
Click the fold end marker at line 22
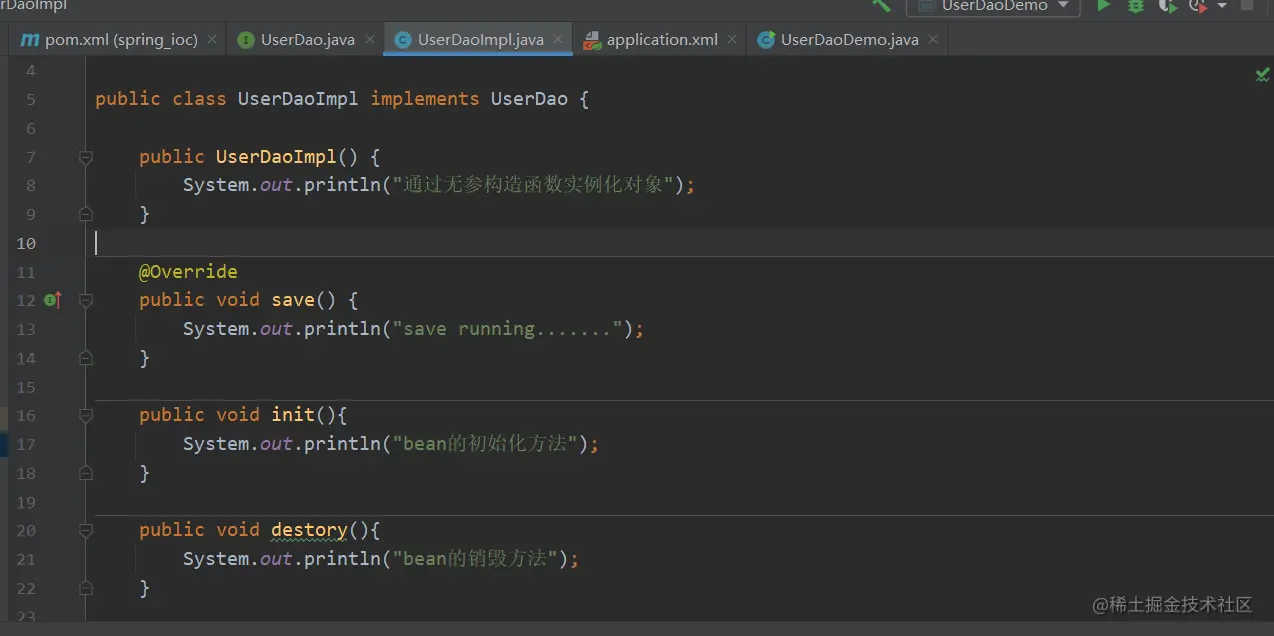tap(86, 588)
